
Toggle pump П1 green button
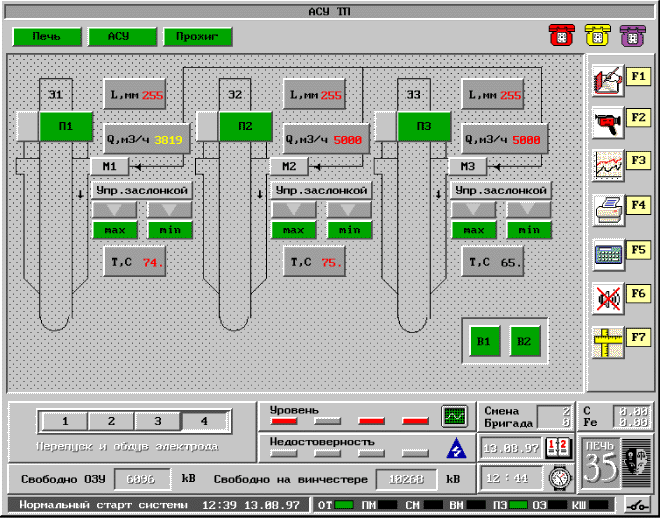66,127
